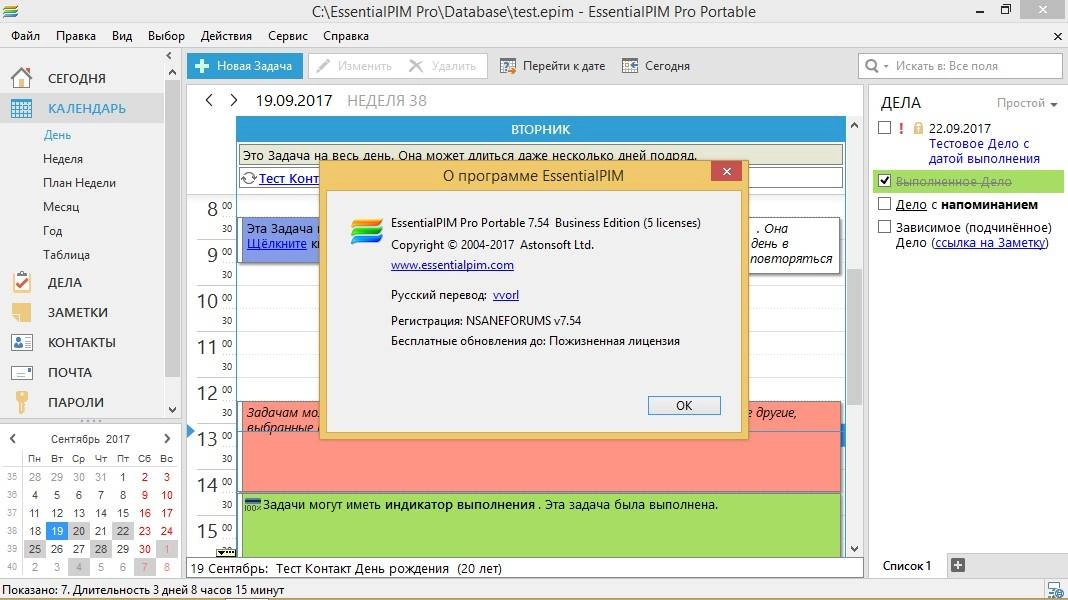Open the Вид menu
This screenshot has height=600, width=1068.
click(x=122, y=36)
